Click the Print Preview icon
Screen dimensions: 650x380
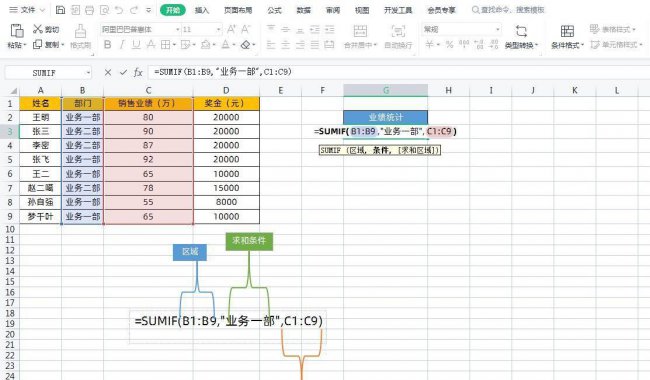point(104,10)
